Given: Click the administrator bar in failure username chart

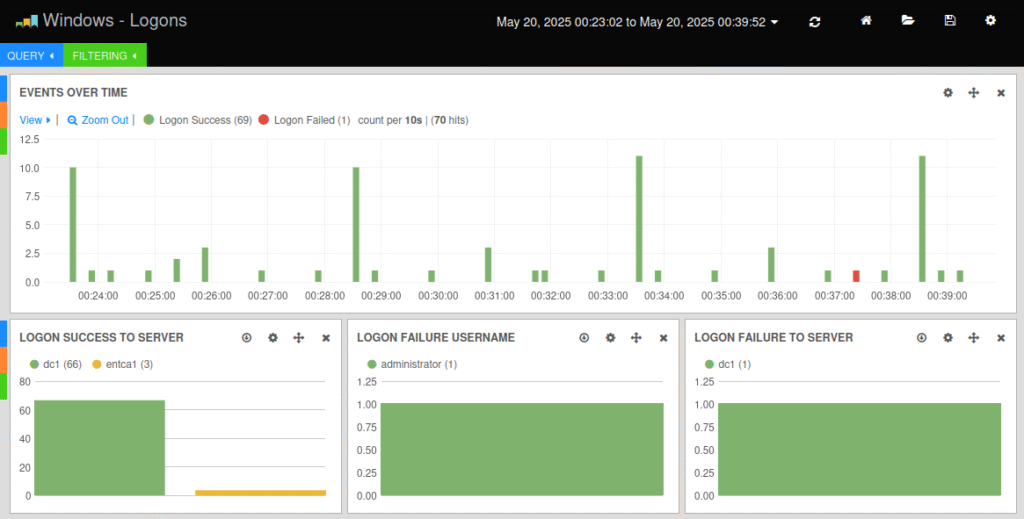Looking at the screenshot, I should 522,449.
